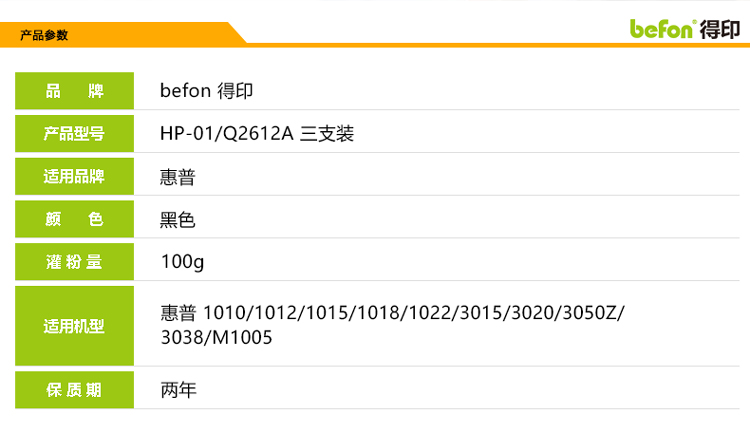
Task: Select the 适用品牌 green label cell
Action: pyautogui.click(x=74, y=177)
